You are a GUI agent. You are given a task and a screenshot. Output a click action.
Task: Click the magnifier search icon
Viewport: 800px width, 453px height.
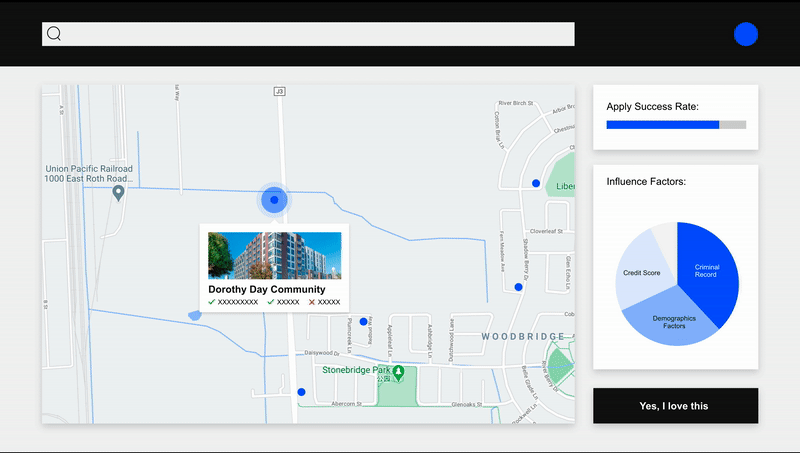pyautogui.click(x=54, y=34)
